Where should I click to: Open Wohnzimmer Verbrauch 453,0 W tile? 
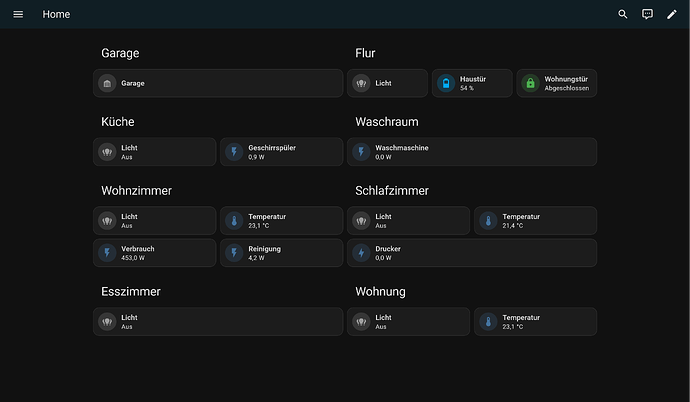point(154,253)
